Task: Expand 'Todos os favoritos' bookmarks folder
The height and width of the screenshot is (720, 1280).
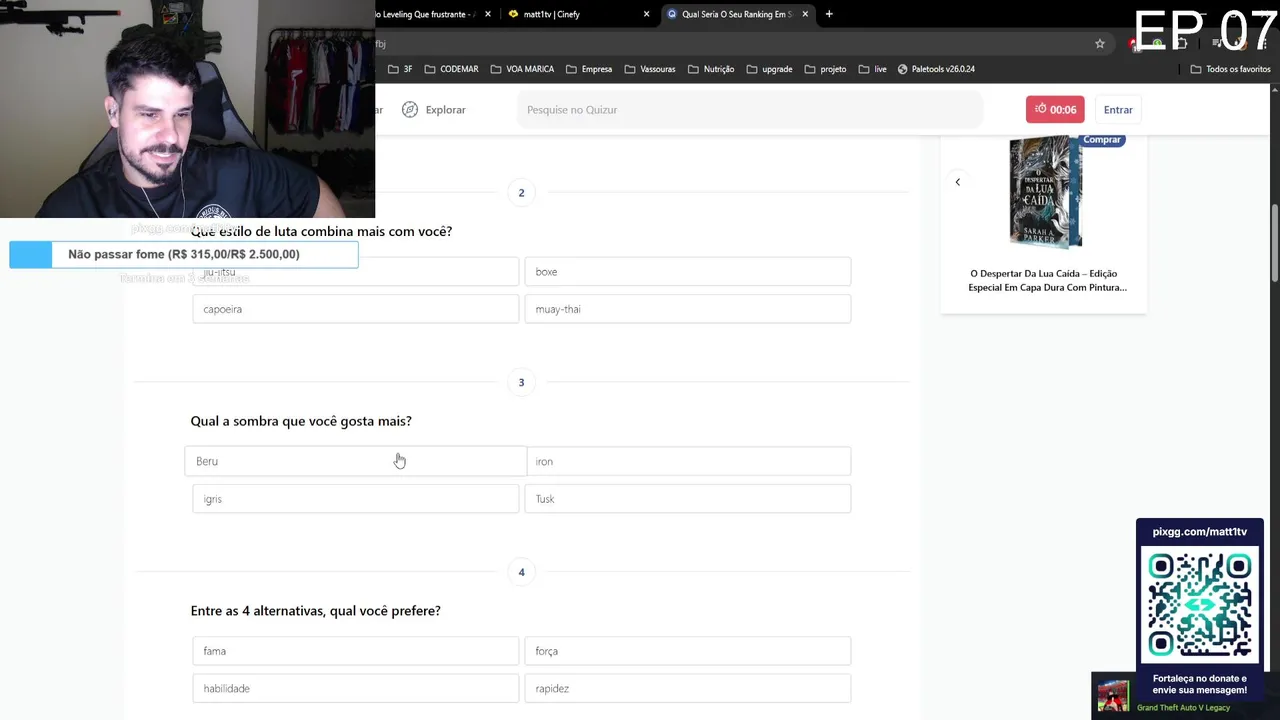Action: tap(1230, 69)
